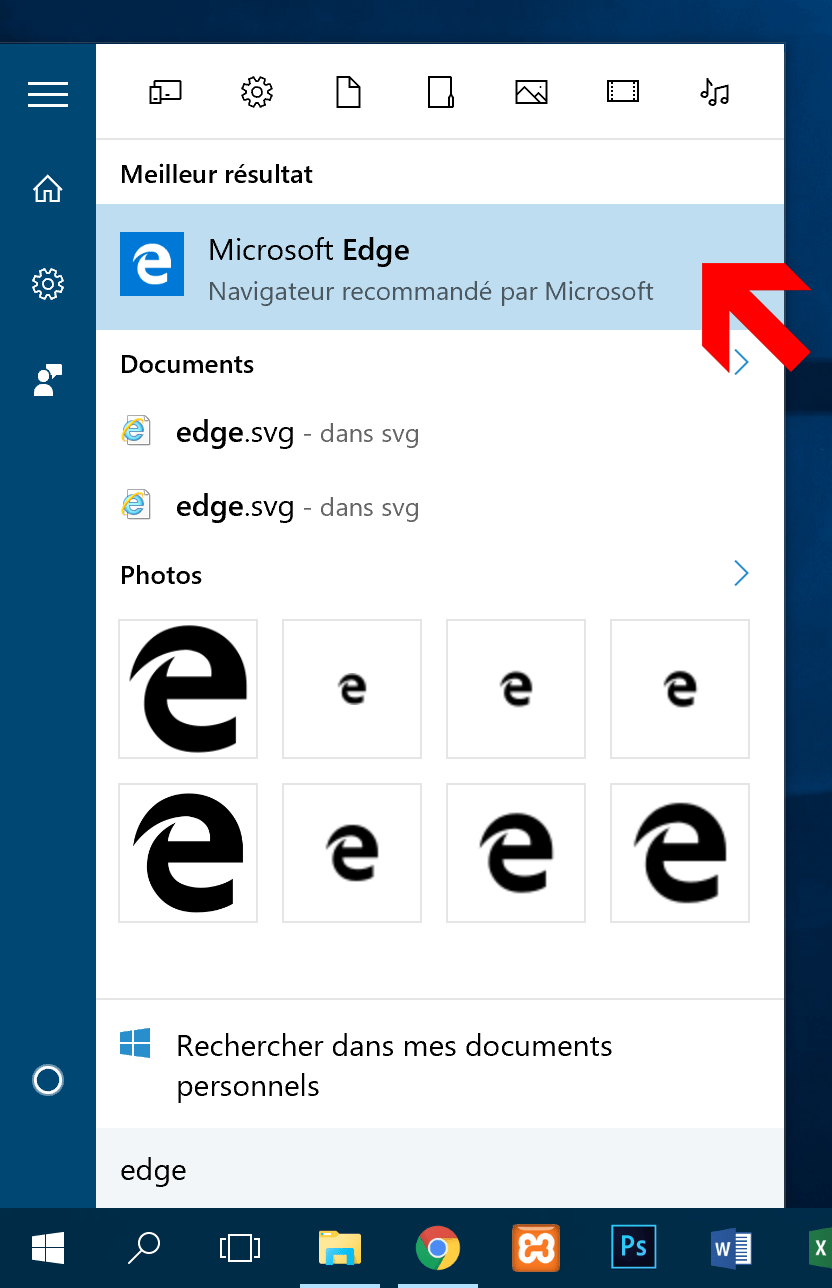Click Rechercher dans mes documents personnels
This screenshot has height=1288, width=832.
pos(440,1065)
